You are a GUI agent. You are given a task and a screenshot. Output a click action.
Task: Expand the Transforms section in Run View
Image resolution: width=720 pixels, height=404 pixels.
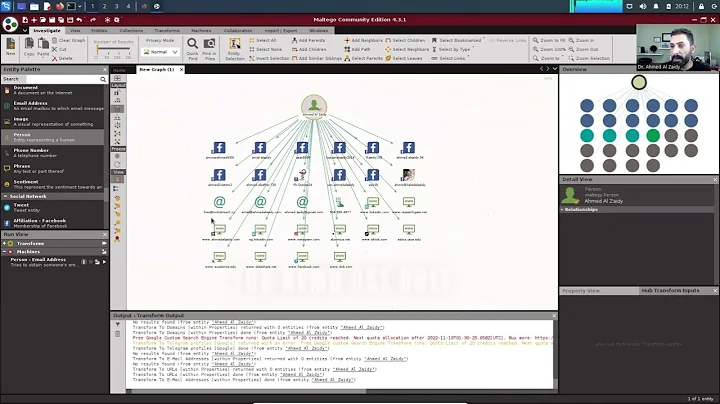(x=5, y=243)
